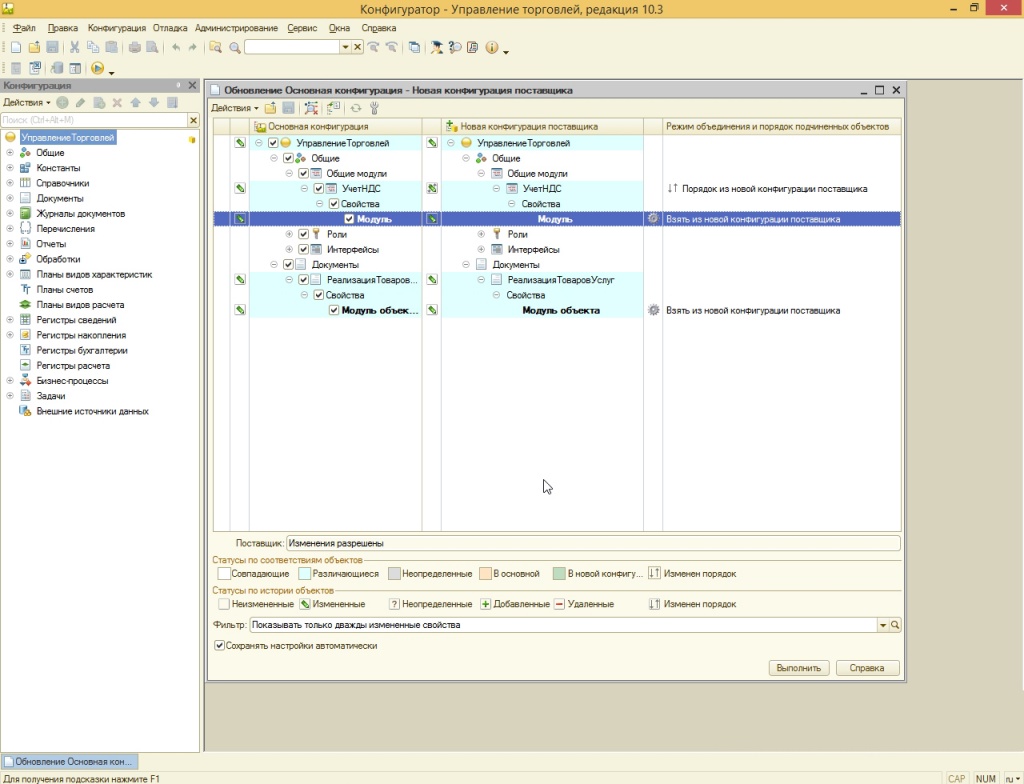Expand the Интерфейсы node in supplier configuration
The image size is (1024, 784).
click(x=482, y=249)
